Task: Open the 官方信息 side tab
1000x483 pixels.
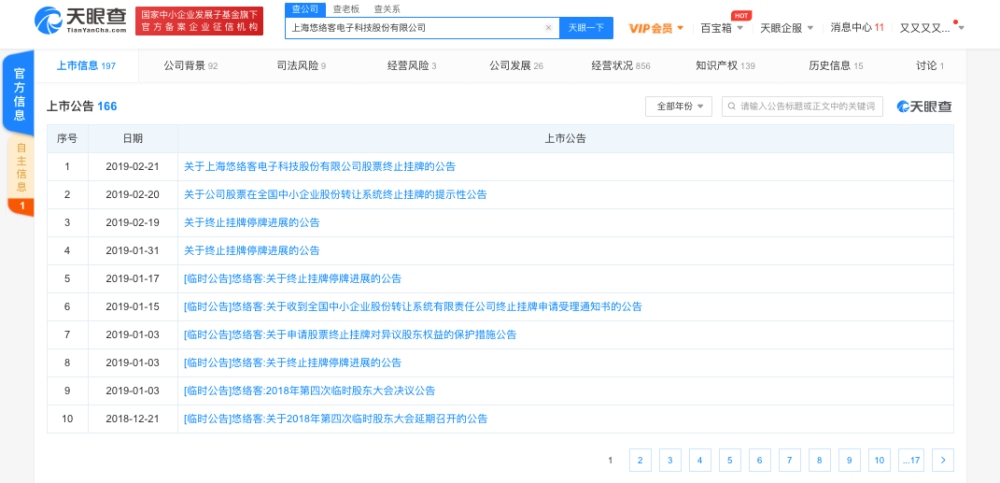Action: 19,93
